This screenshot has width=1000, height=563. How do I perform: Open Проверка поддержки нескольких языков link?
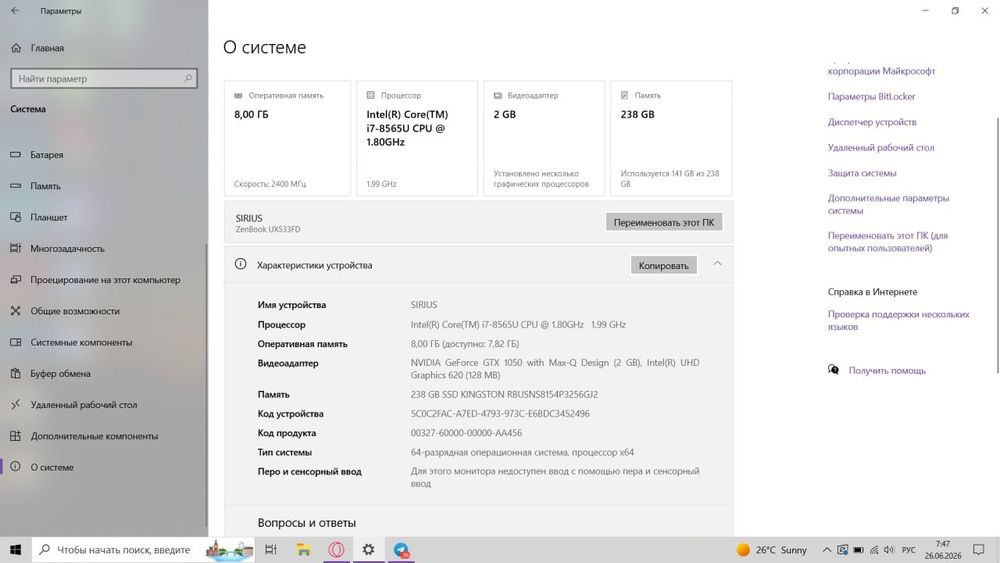898,320
